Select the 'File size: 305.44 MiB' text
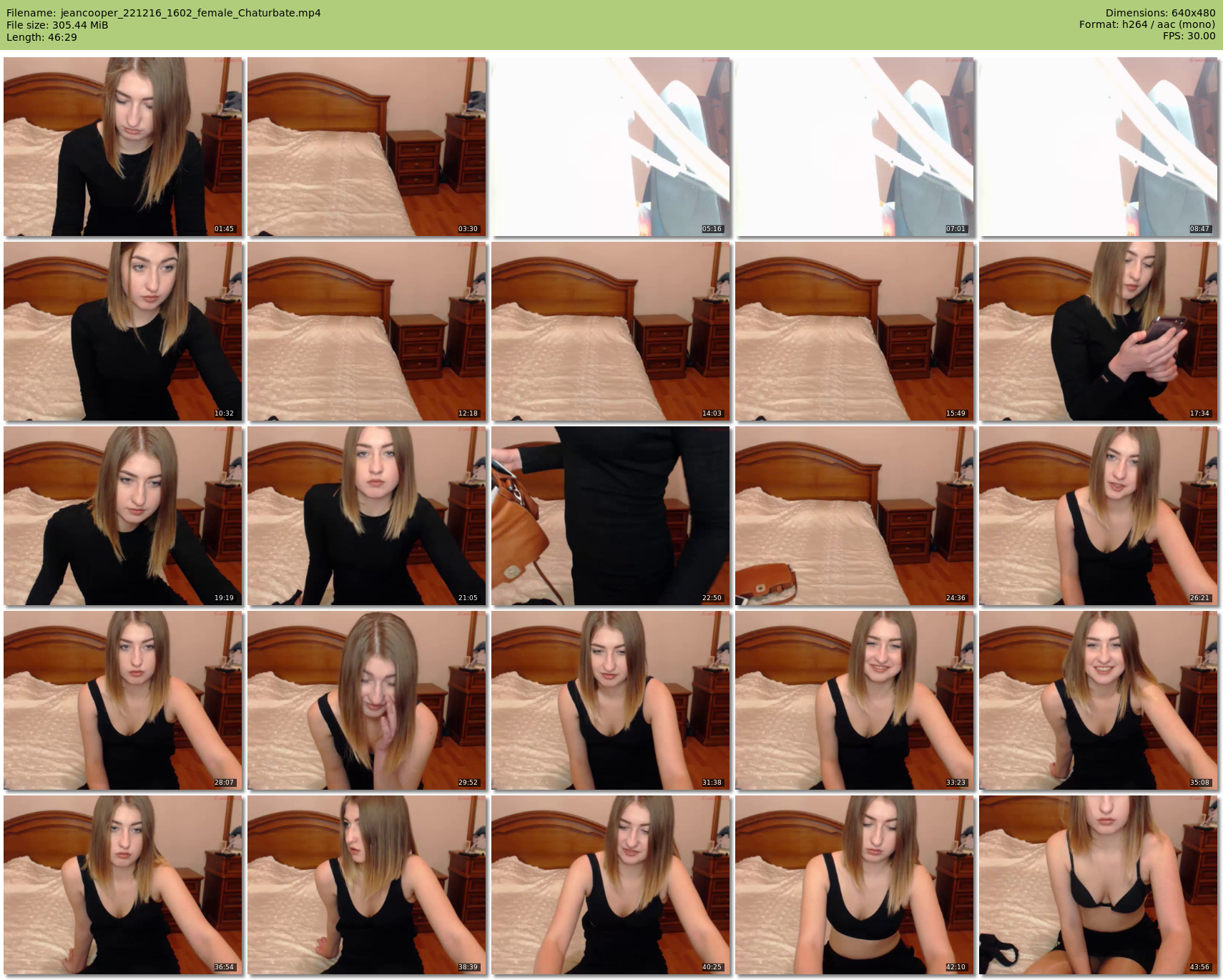 (x=57, y=25)
